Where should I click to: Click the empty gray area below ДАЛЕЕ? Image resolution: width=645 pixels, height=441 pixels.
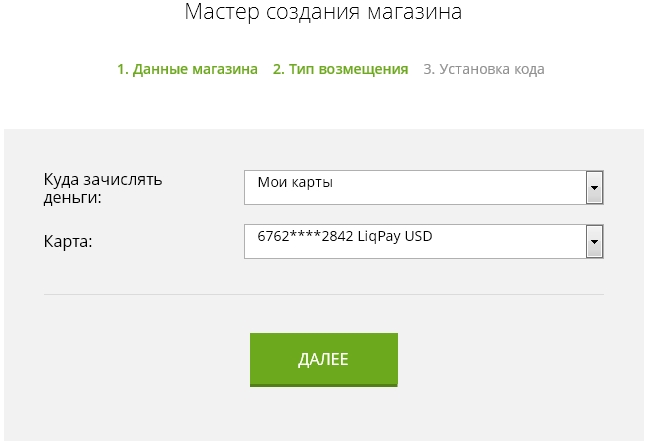click(x=323, y=415)
